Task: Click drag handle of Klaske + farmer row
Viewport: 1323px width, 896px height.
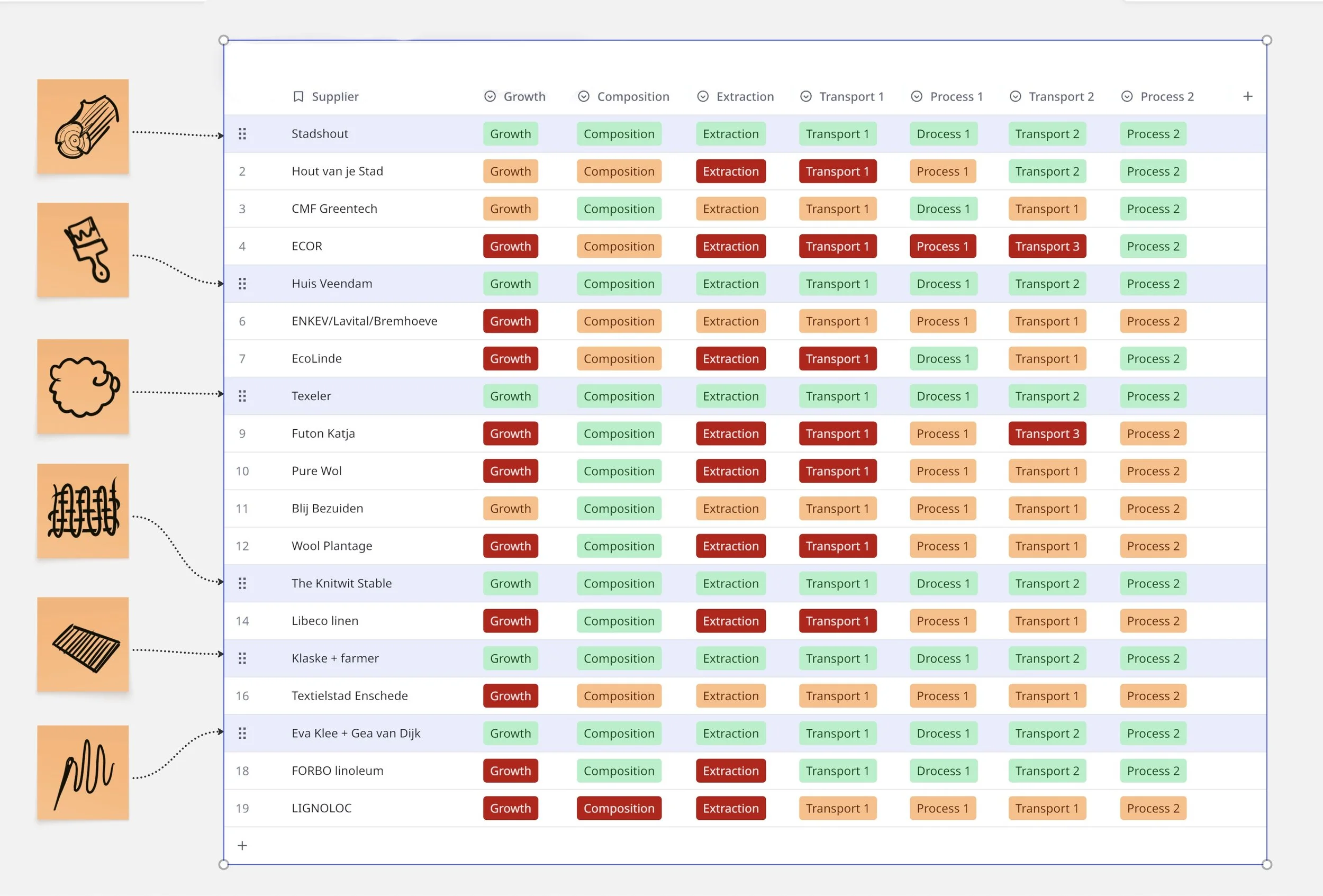Action: click(x=242, y=658)
